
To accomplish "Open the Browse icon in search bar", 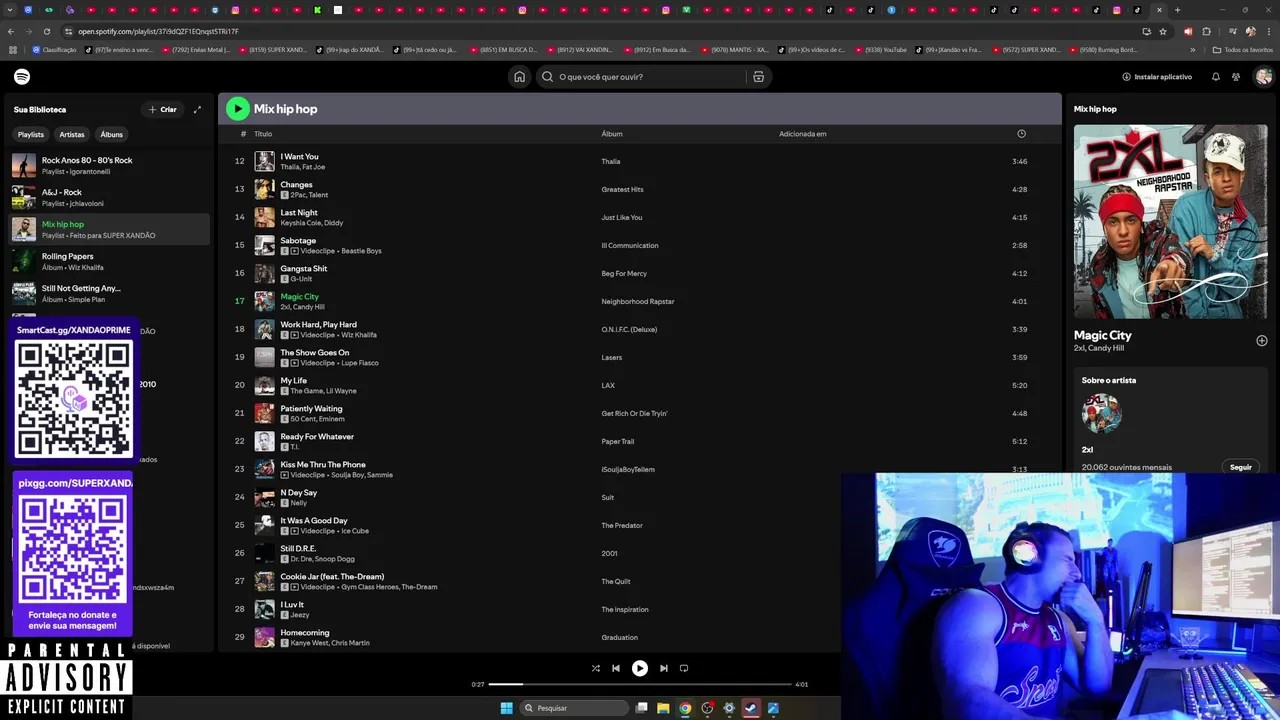I will 758,77.
